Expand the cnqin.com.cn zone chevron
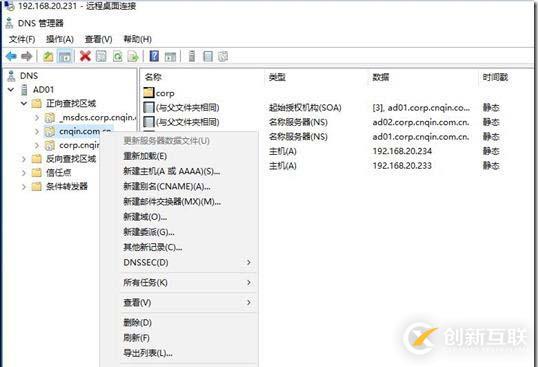 [x=37, y=131]
